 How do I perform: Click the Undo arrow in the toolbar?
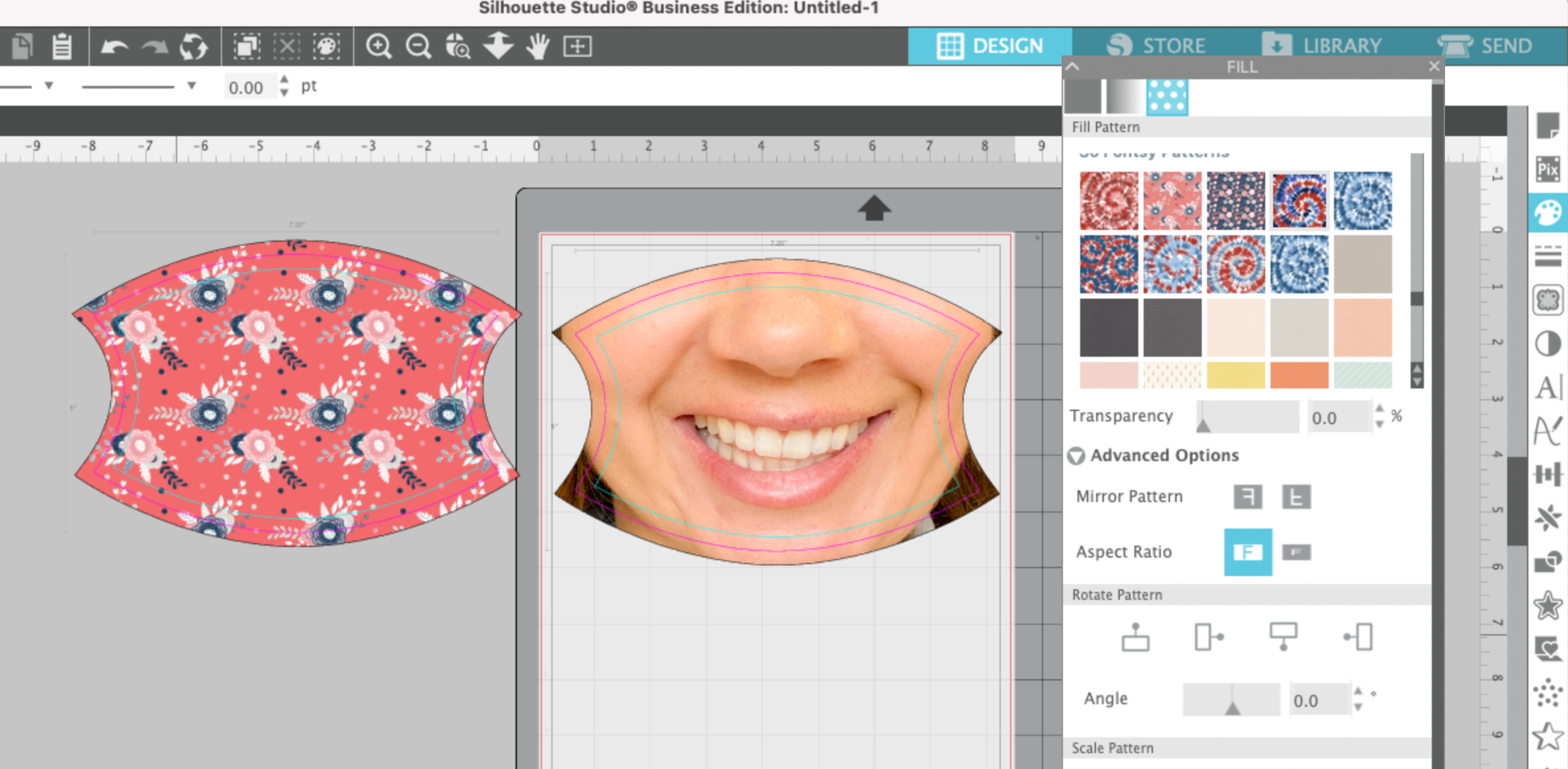tap(114, 46)
